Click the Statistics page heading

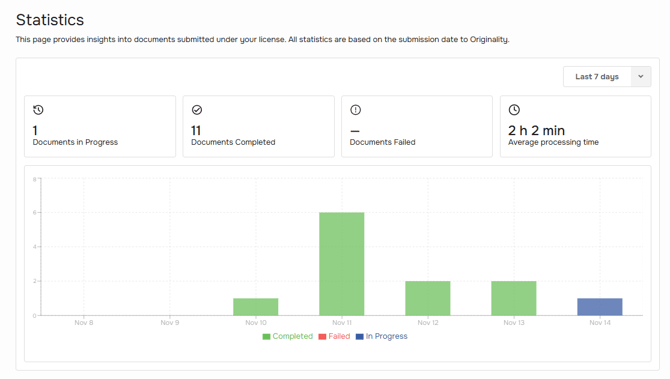coord(50,20)
